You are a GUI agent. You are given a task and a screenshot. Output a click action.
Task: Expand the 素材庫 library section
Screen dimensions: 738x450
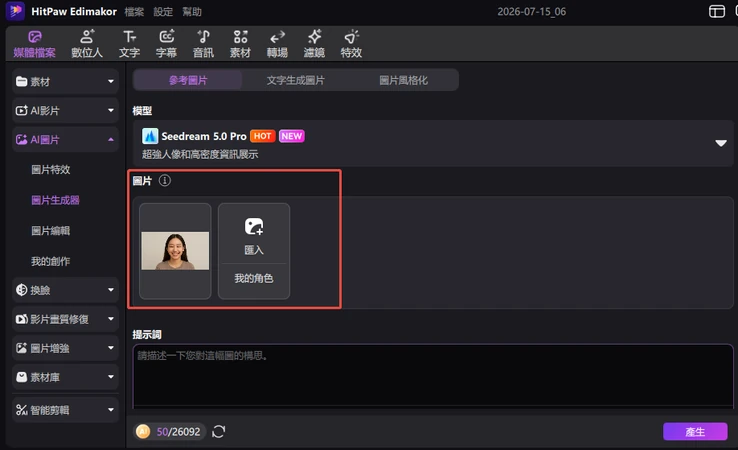(65, 377)
